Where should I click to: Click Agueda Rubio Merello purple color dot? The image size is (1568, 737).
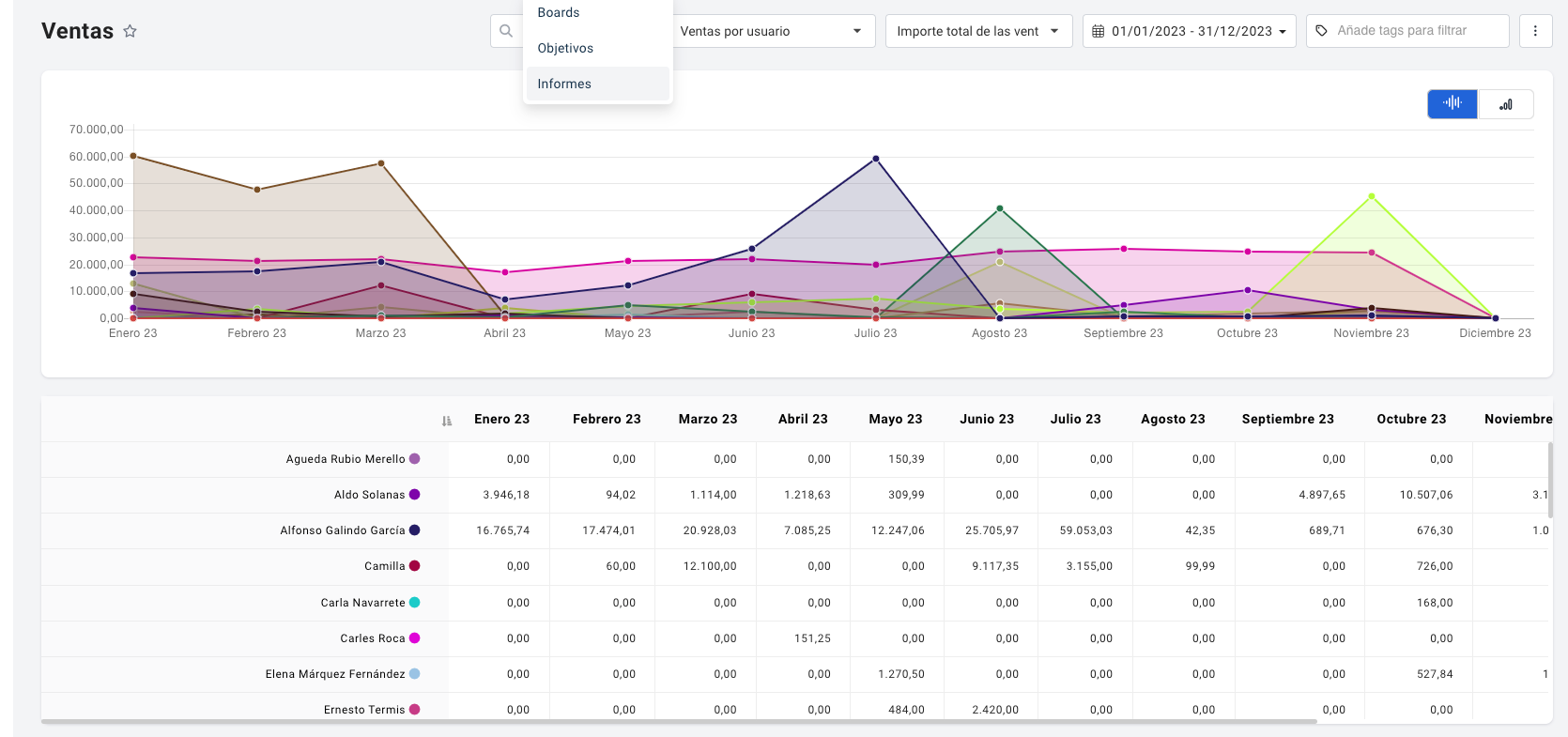coord(415,459)
